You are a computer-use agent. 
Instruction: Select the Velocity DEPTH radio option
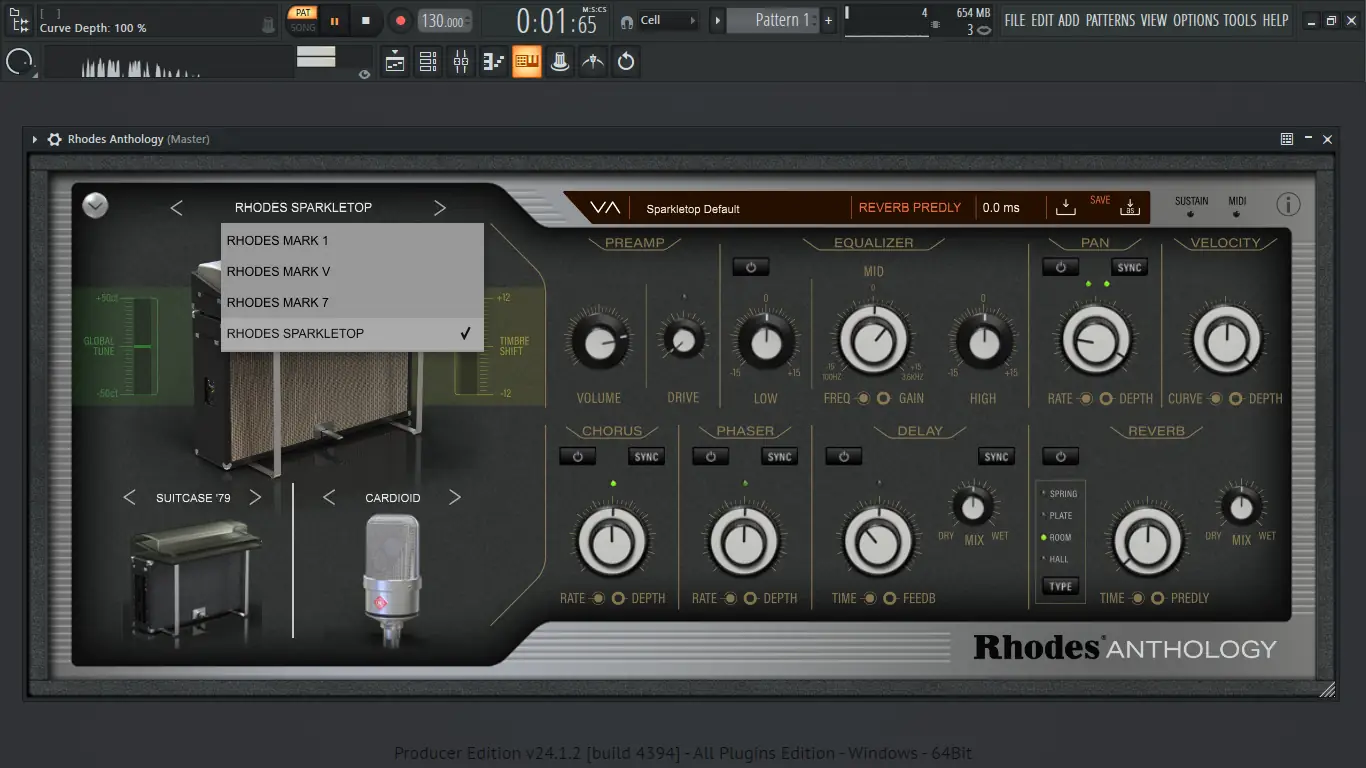pyautogui.click(x=1236, y=398)
